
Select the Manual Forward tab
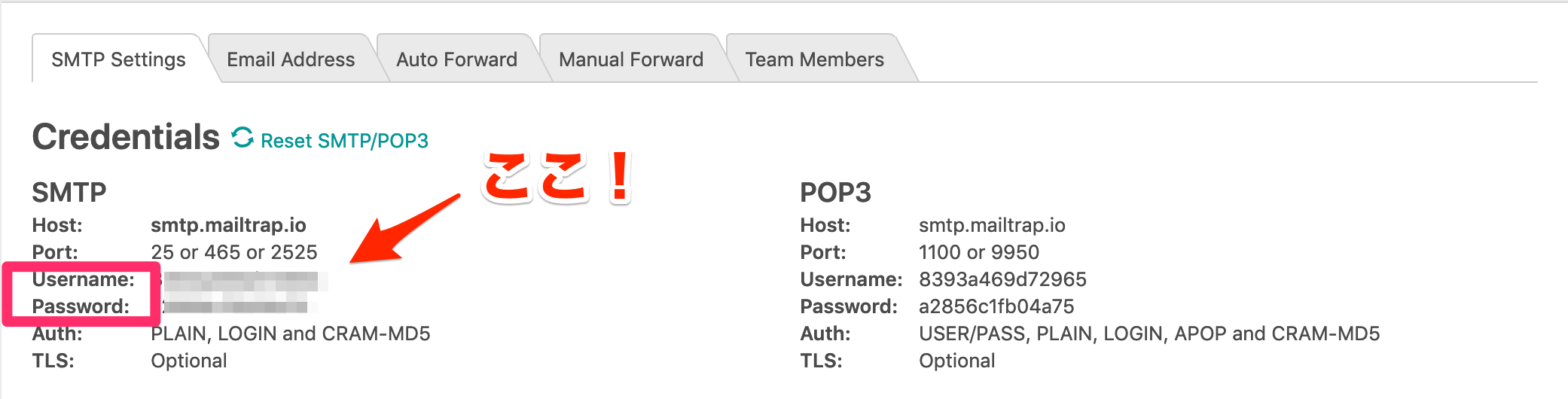(x=631, y=59)
